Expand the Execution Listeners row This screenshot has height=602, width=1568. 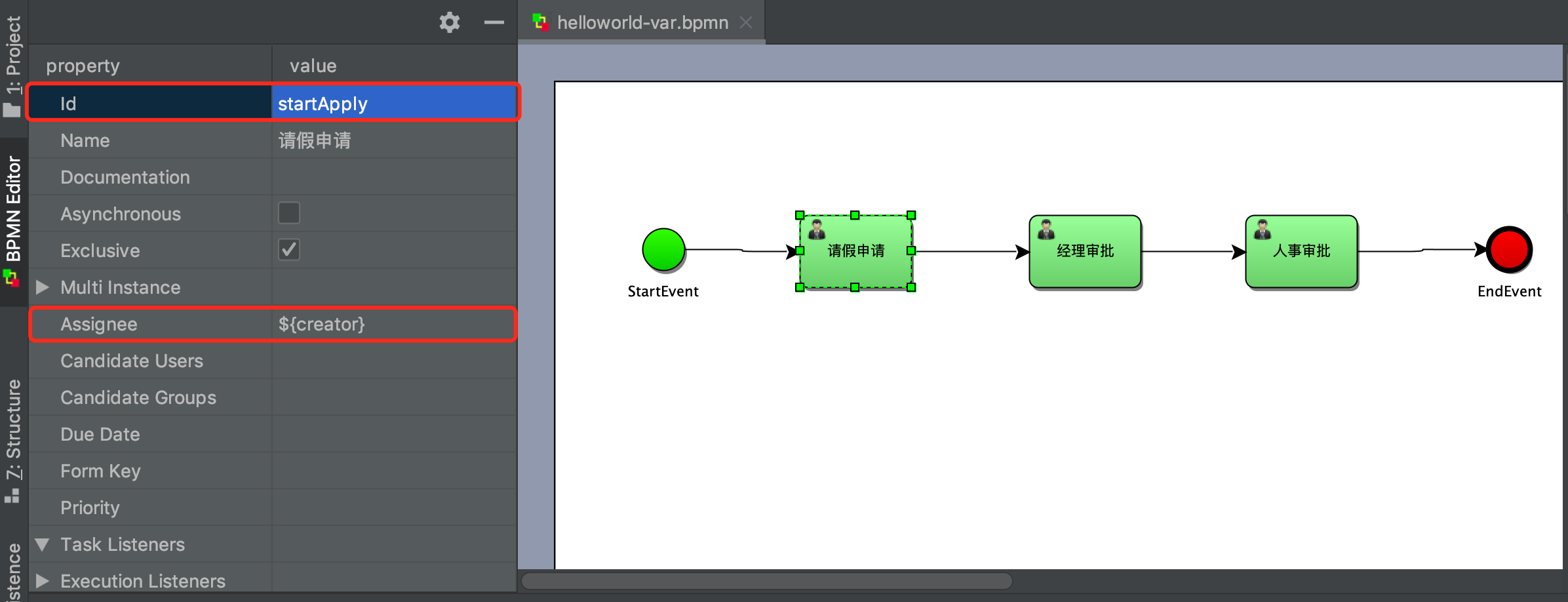click(x=43, y=581)
